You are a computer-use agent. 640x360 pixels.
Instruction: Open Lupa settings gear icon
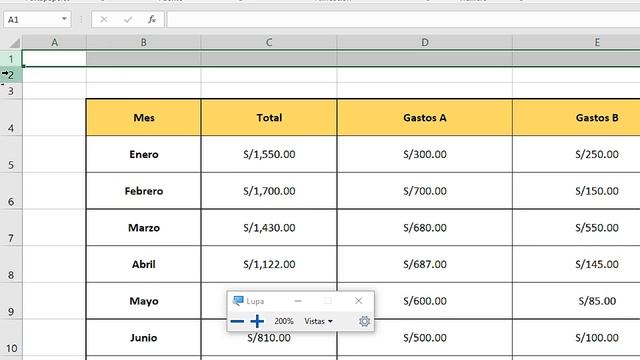pos(364,321)
